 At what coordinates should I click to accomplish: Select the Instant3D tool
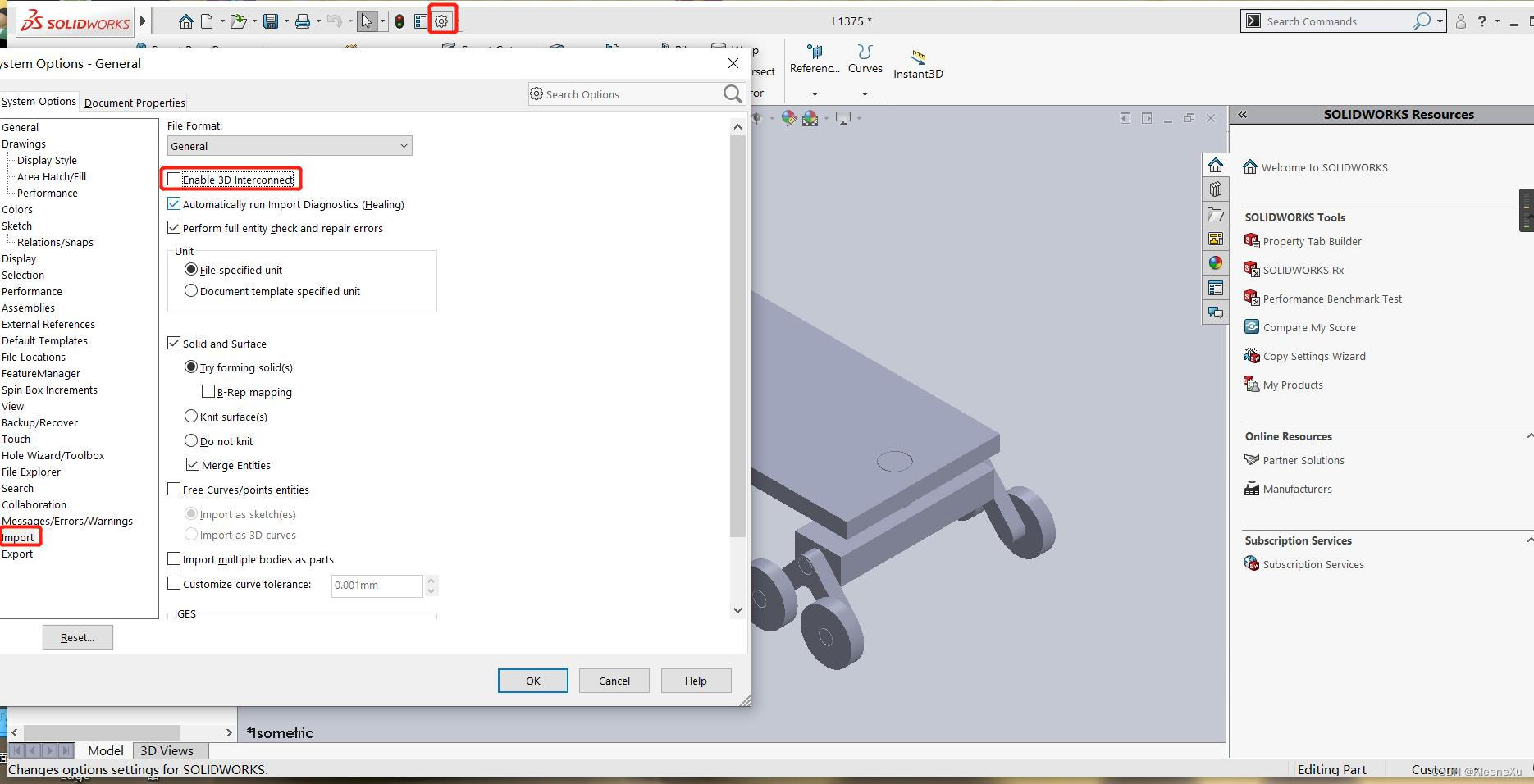click(x=918, y=63)
